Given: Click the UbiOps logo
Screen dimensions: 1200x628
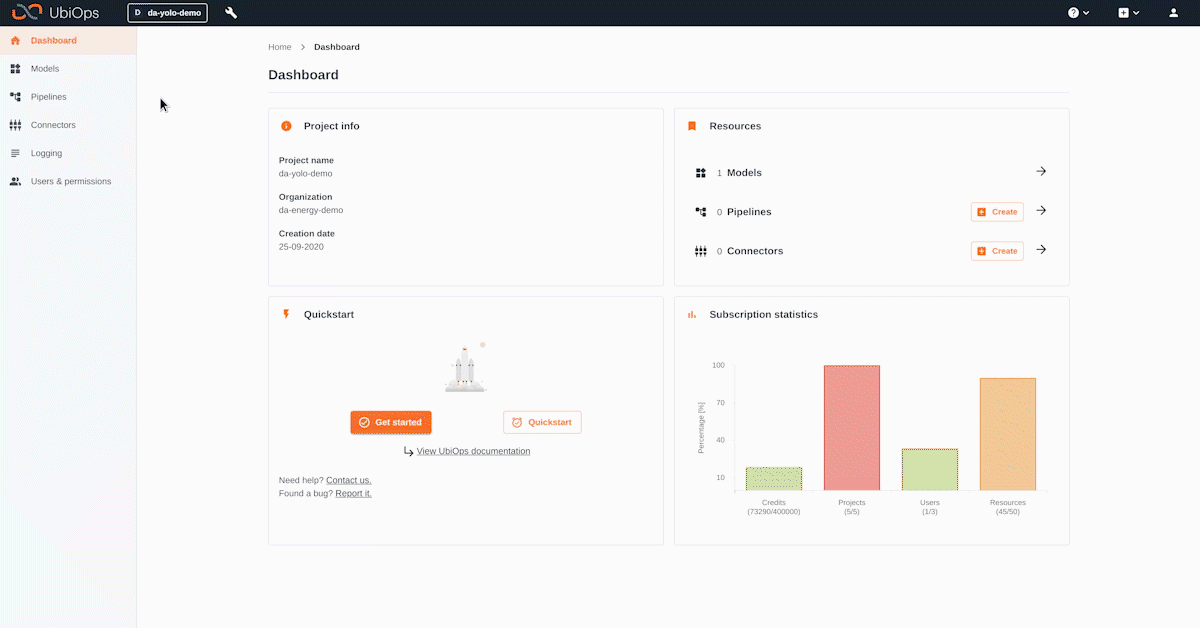Looking at the screenshot, I should [56, 12].
